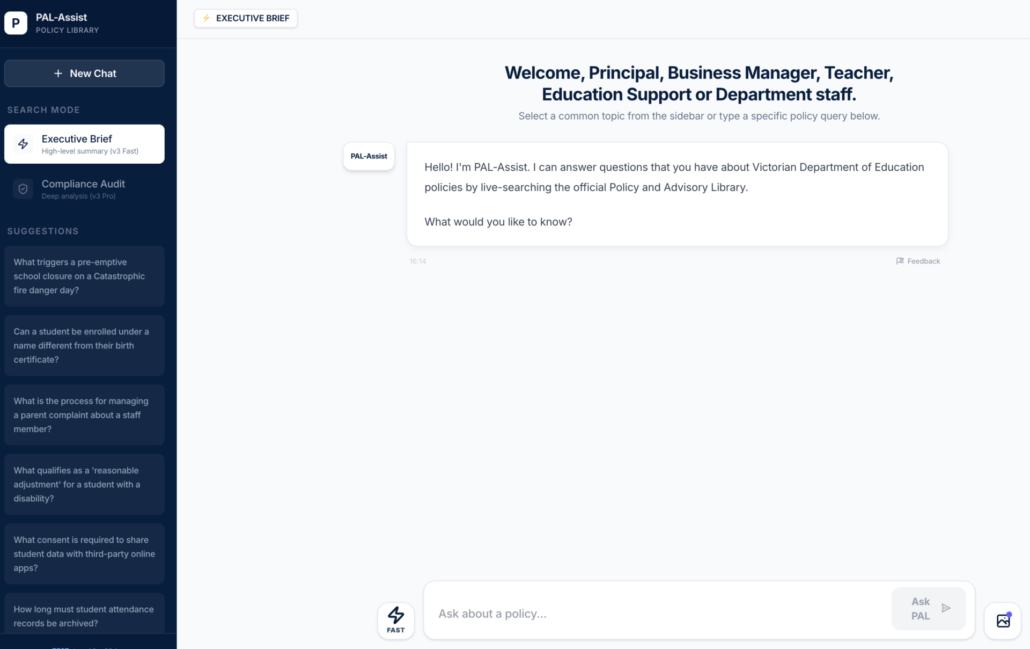Click the Executive Brief lightning icon in sidebar
Image resolution: width=1030 pixels, height=649 pixels.
click(23, 144)
